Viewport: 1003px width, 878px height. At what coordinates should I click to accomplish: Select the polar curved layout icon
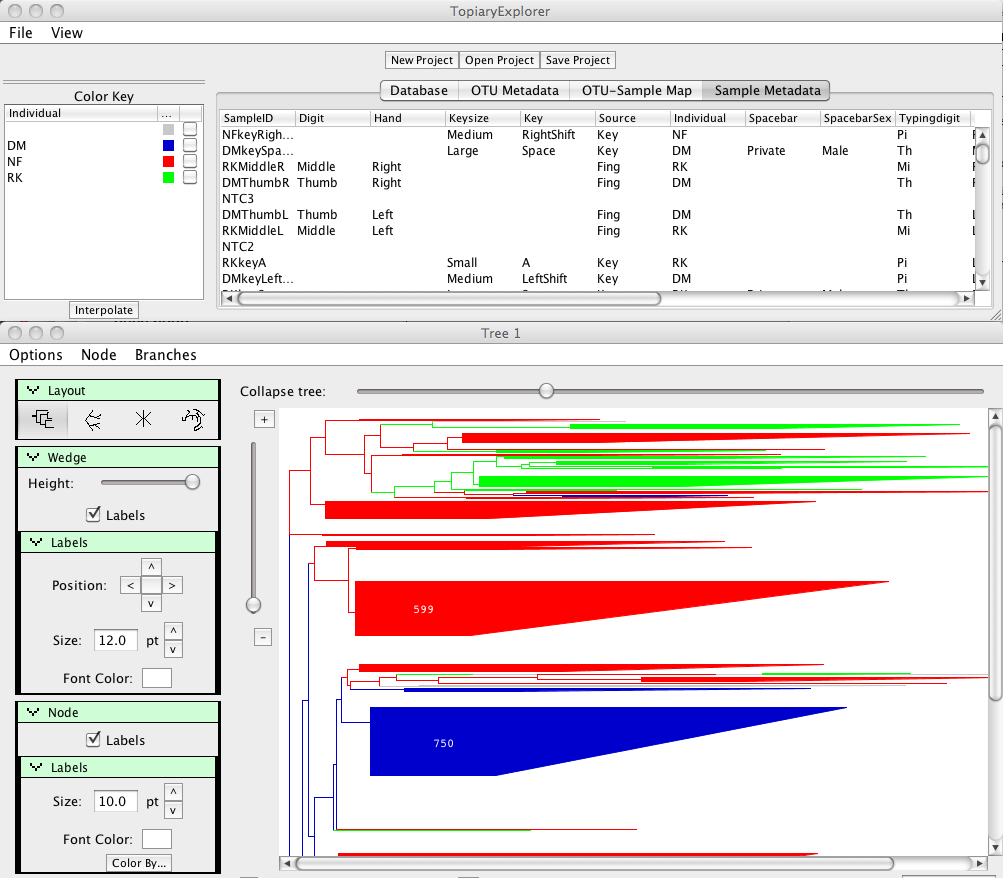click(x=193, y=419)
